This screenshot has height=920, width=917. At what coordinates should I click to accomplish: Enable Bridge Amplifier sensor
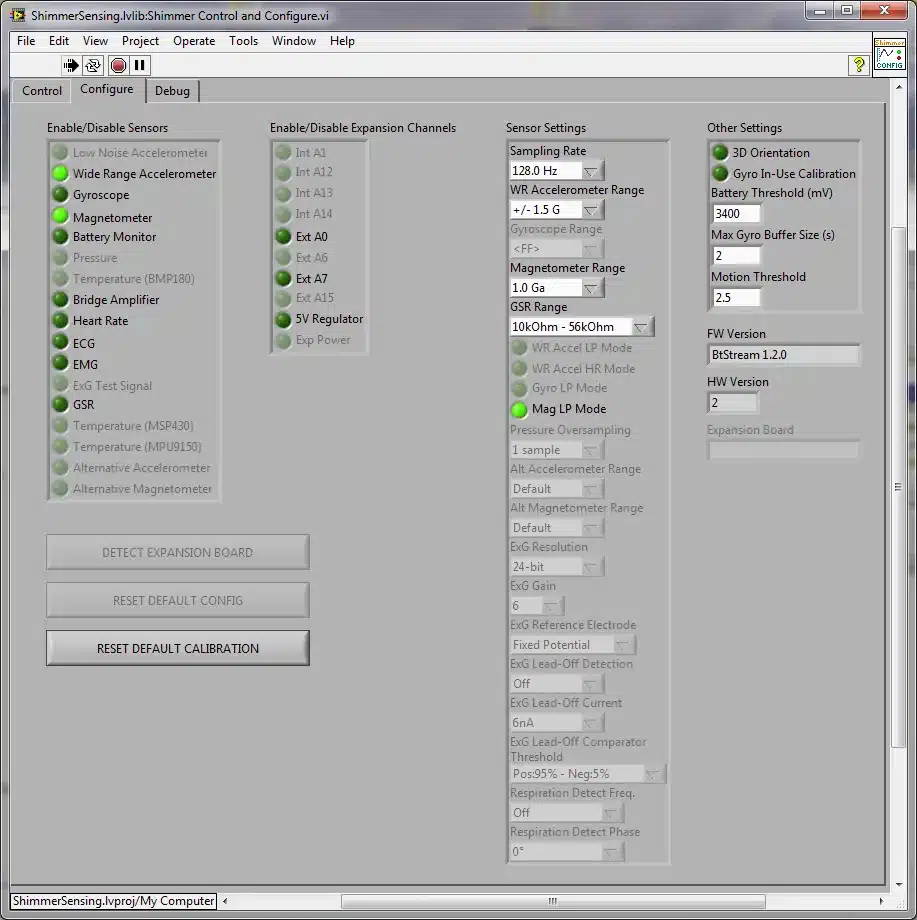pos(60,299)
